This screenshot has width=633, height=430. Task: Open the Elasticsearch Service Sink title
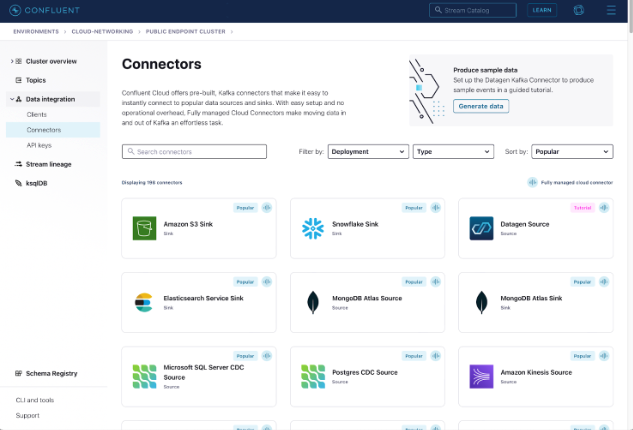203,298
